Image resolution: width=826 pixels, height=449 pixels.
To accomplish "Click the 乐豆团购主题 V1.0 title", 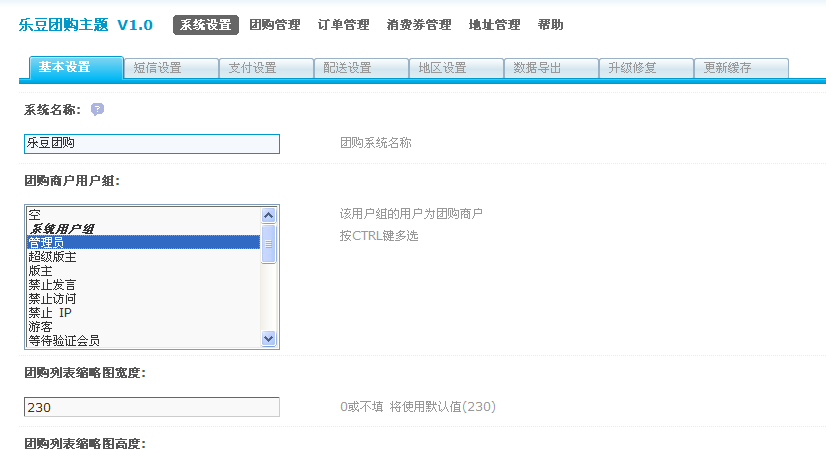I will pos(86,25).
